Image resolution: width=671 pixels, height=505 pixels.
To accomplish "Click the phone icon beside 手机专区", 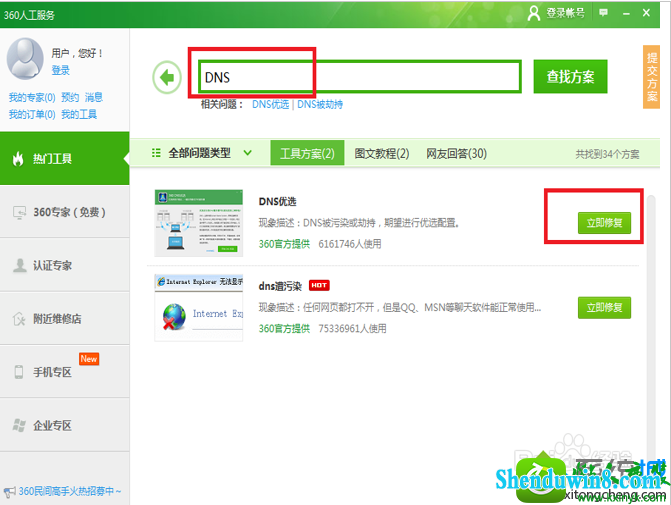I will [x=19, y=372].
